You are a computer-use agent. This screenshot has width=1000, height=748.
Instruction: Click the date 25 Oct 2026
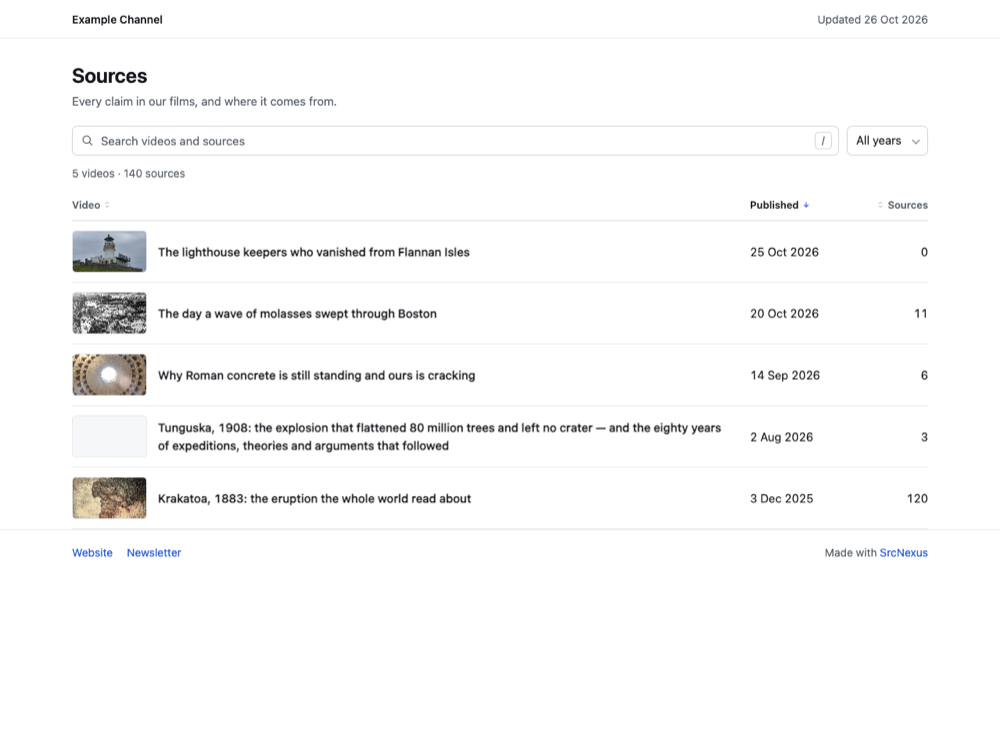click(x=784, y=253)
